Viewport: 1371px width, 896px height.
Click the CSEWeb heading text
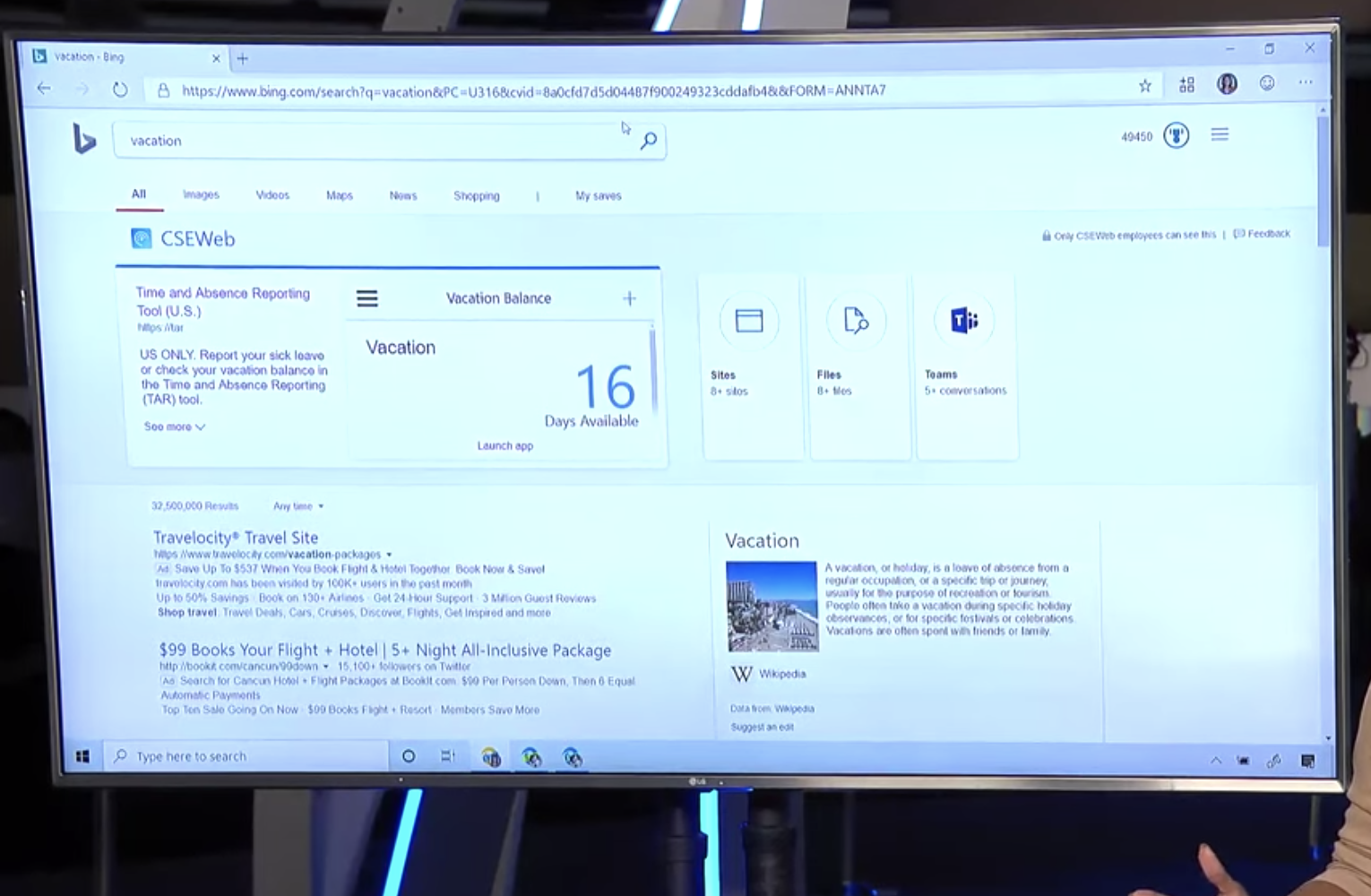[x=198, y=238]
